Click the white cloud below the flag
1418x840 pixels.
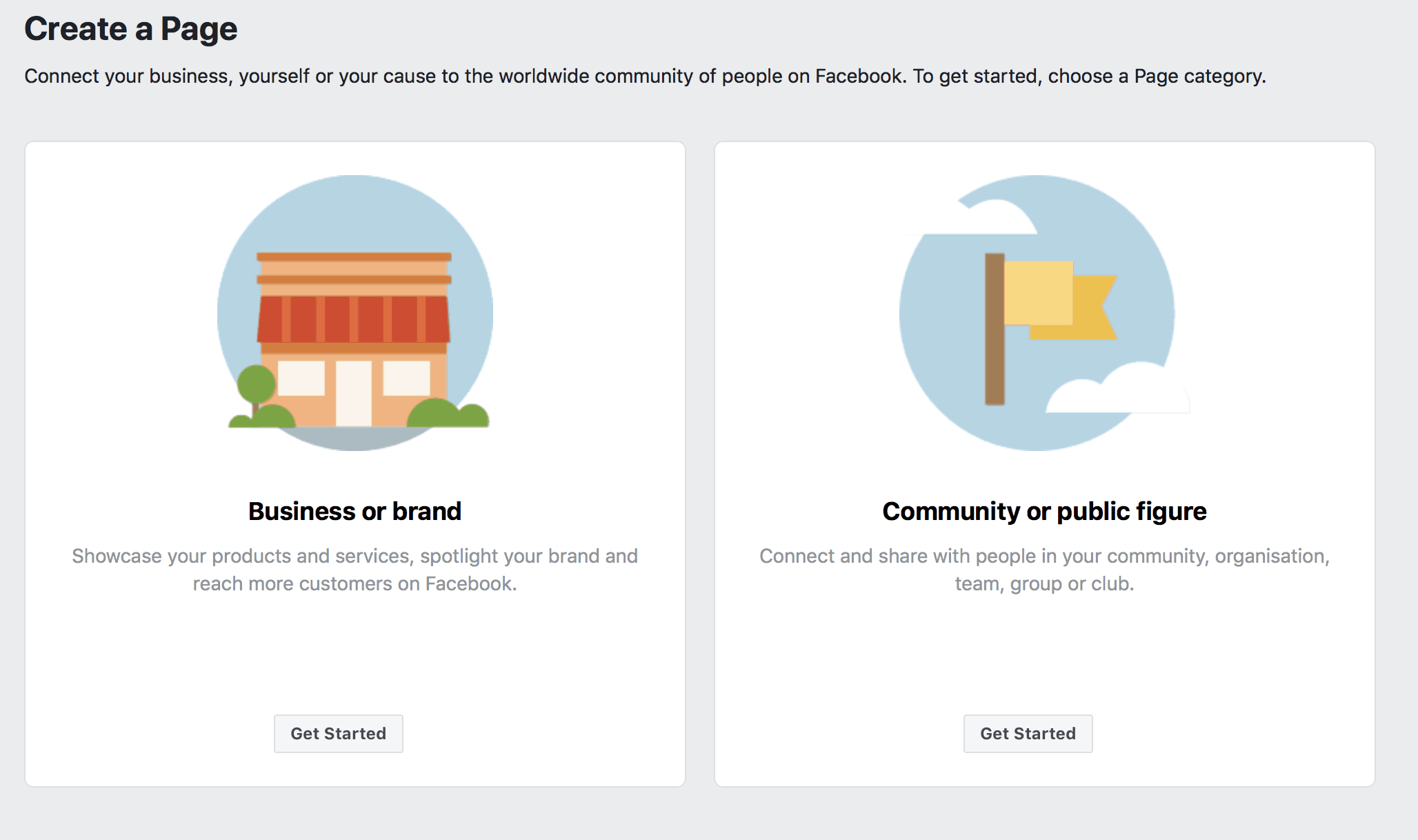[x=1117, y=389]
